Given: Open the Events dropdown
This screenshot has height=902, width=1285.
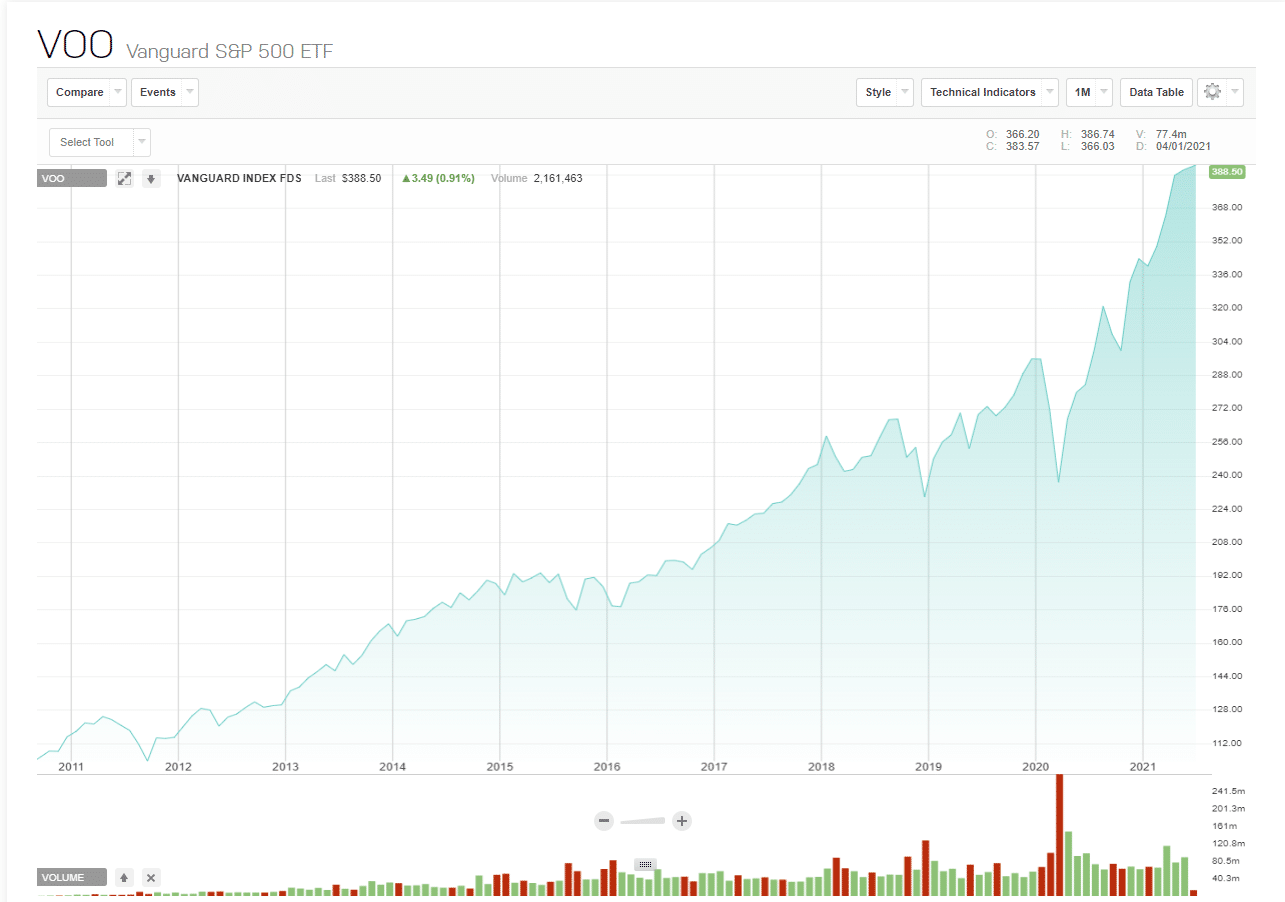Looking at the screenshot, I should coord(165,92).
